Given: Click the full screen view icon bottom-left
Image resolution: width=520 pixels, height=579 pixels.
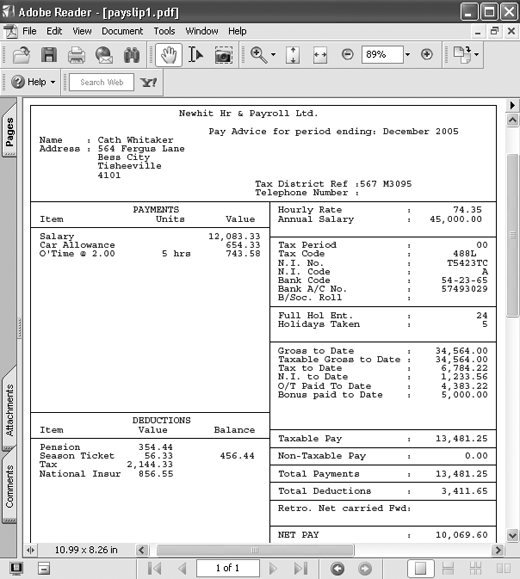Looking at the screenshot, I should tap(16, 568).
